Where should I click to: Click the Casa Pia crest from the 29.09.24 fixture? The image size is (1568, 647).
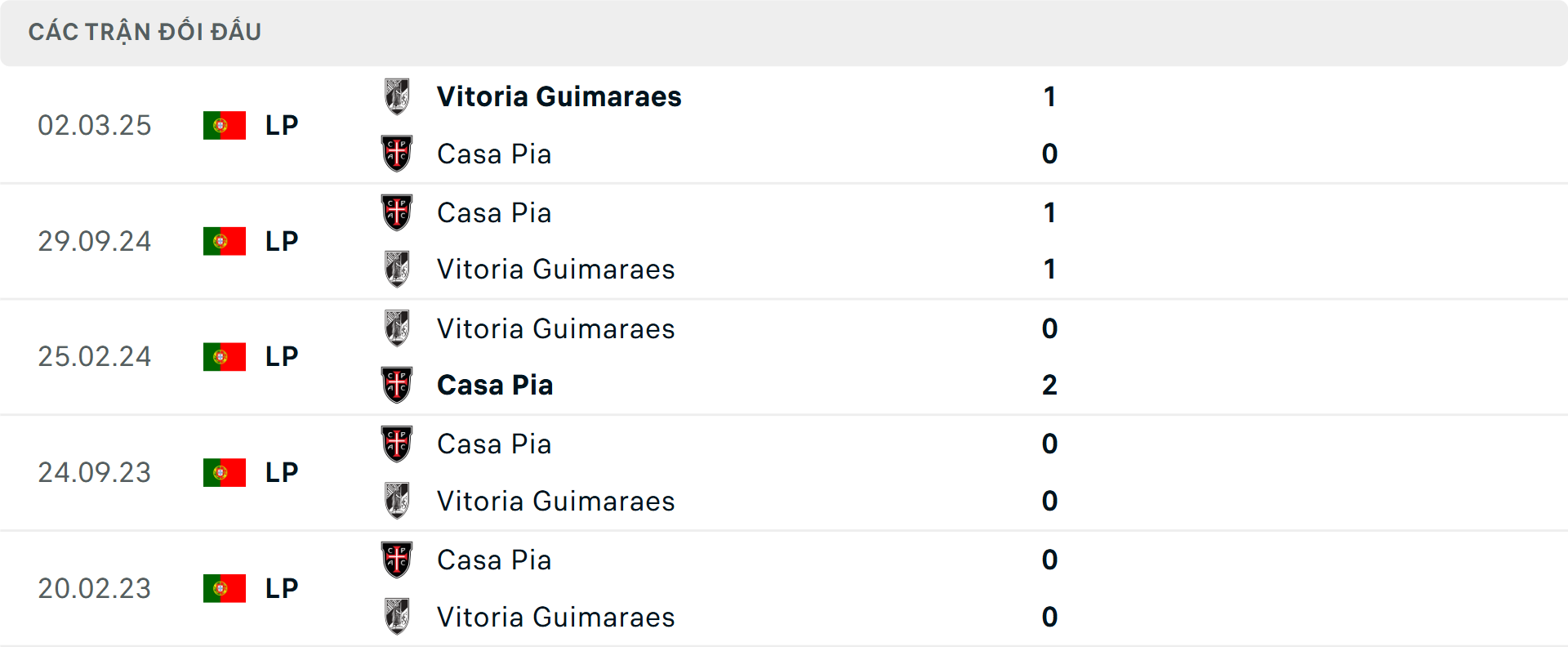[398, 211]
